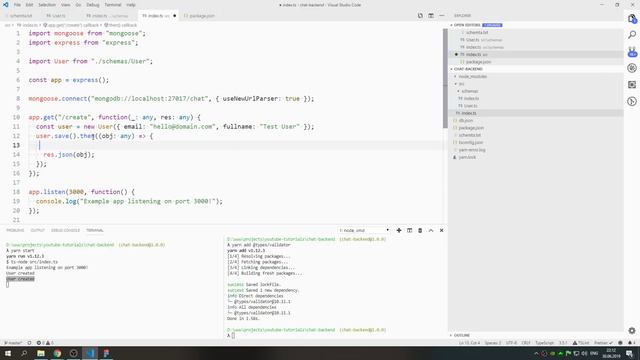
Task: Switch to the DEBUG CONSOLE panel tab
Action: pos(65,230)
